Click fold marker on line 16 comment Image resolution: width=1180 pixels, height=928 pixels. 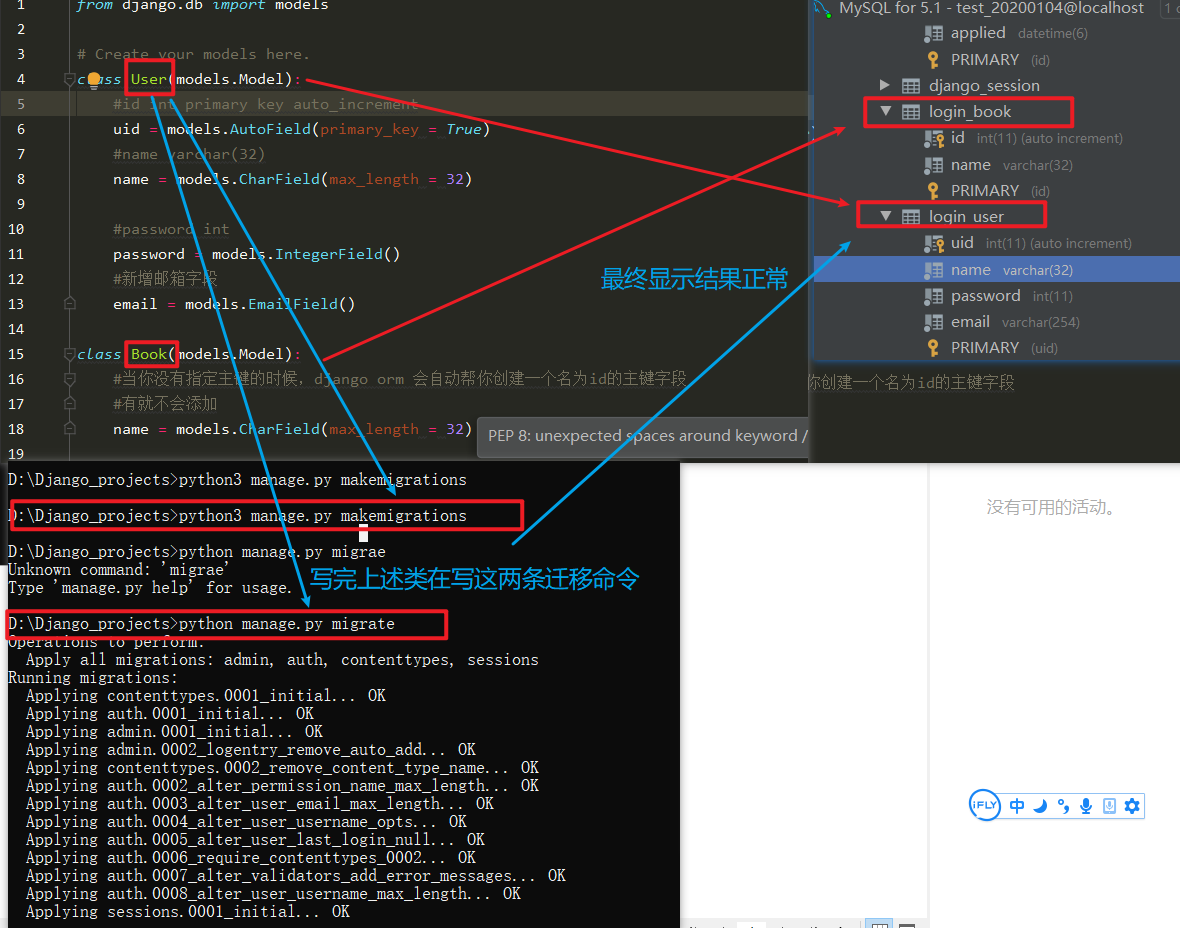click(69, 379)
